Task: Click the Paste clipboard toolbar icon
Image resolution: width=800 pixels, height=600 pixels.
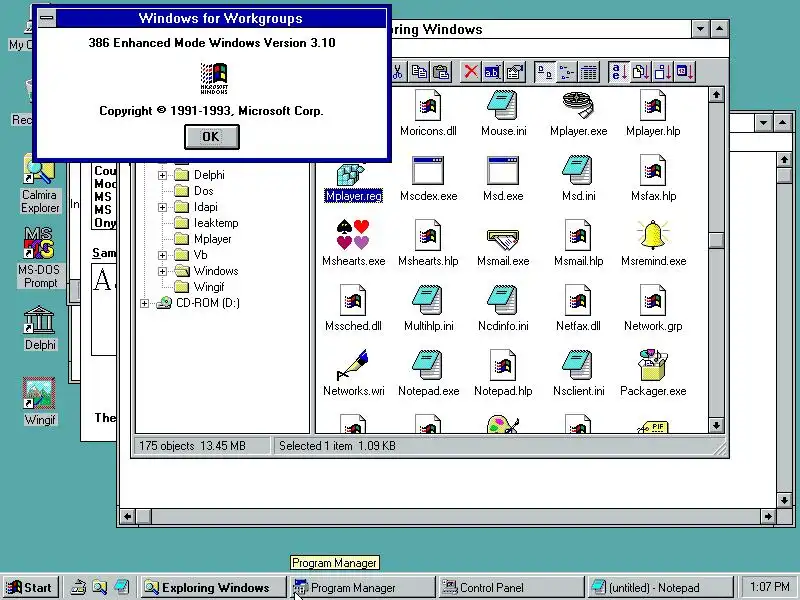Action: pyautogui.click(x=441, y=72)
